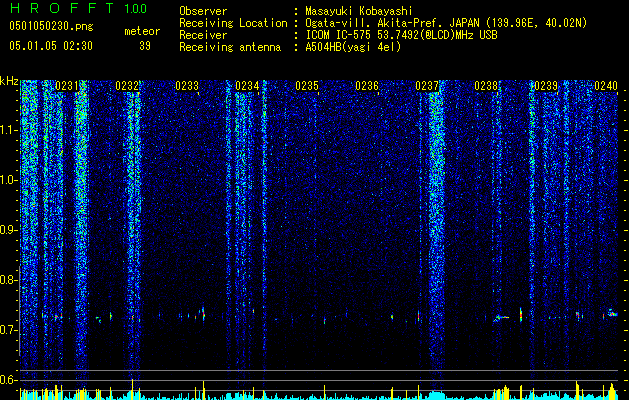Click the ICOM IC-575 receiver line
Screen dimensions: 629x400
[x=401, y=35]
